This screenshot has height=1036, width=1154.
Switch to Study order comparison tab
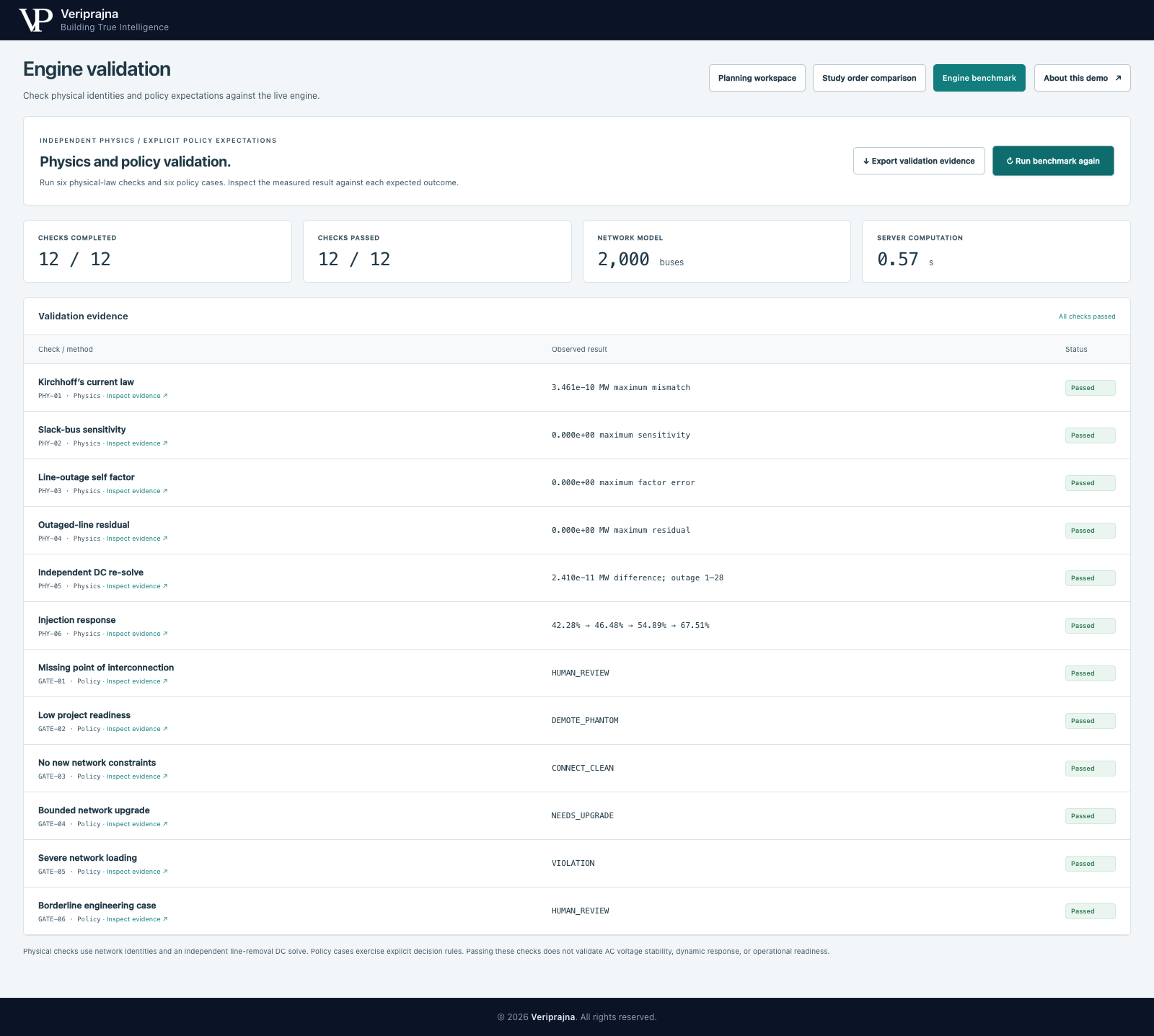pyautogui.click(x=869, y=78)
